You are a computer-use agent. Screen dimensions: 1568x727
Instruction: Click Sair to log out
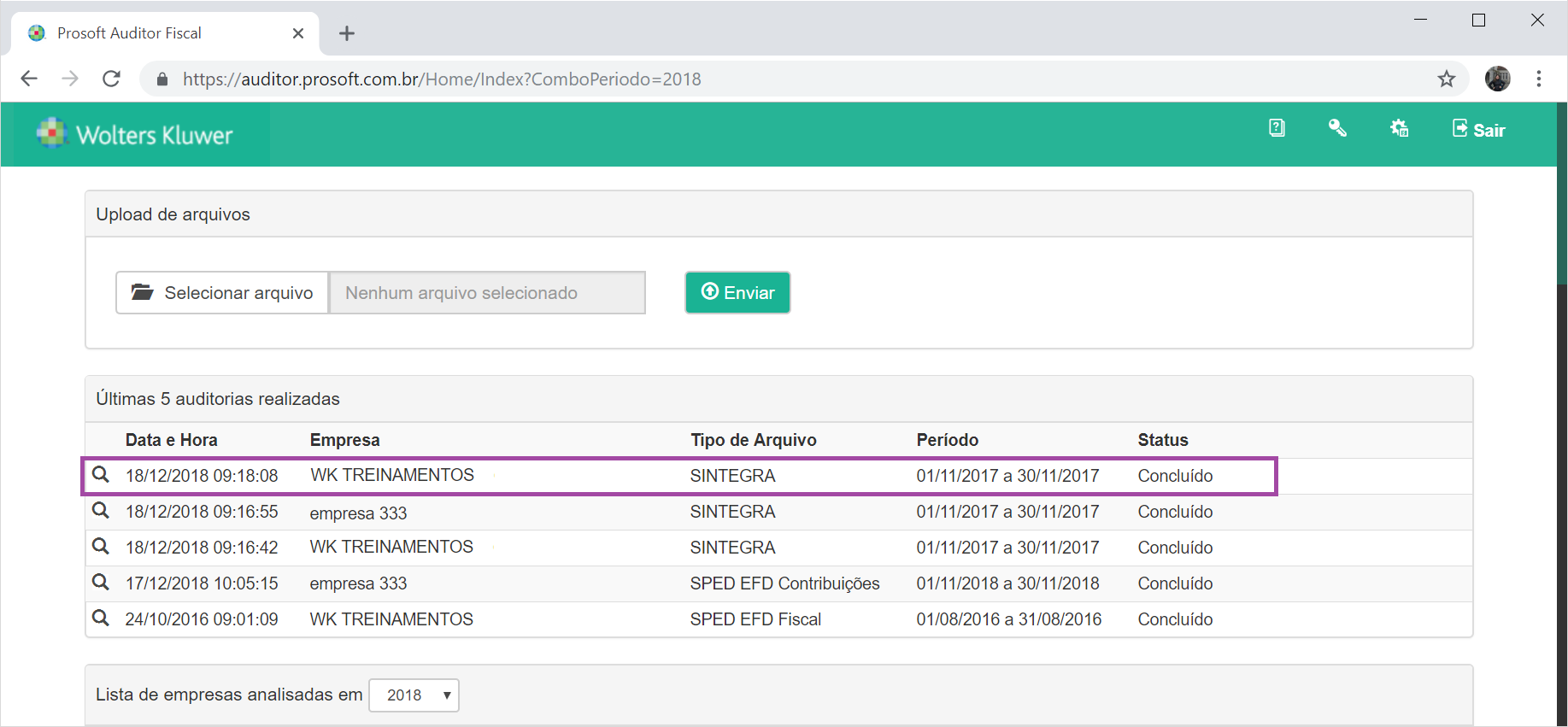tap(1478, 129)
